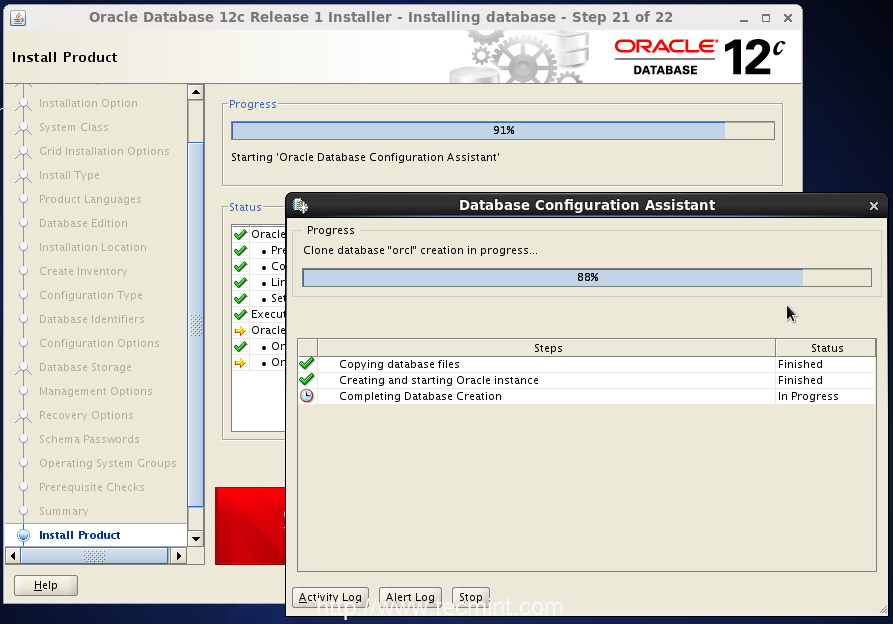Click the clock icon for Completing Database Creation
This screenshot has height=624, width=893.
[x=307, y=396]
